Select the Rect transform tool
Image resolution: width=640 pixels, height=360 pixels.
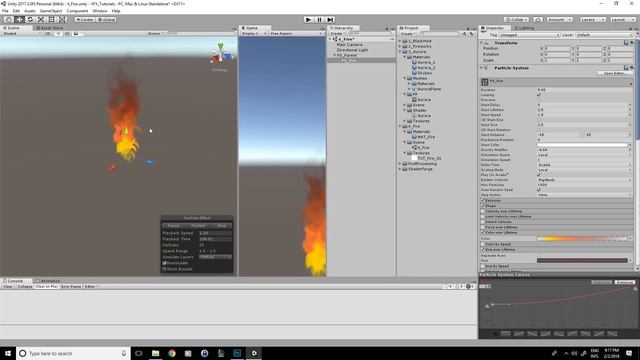coord(51,19)
